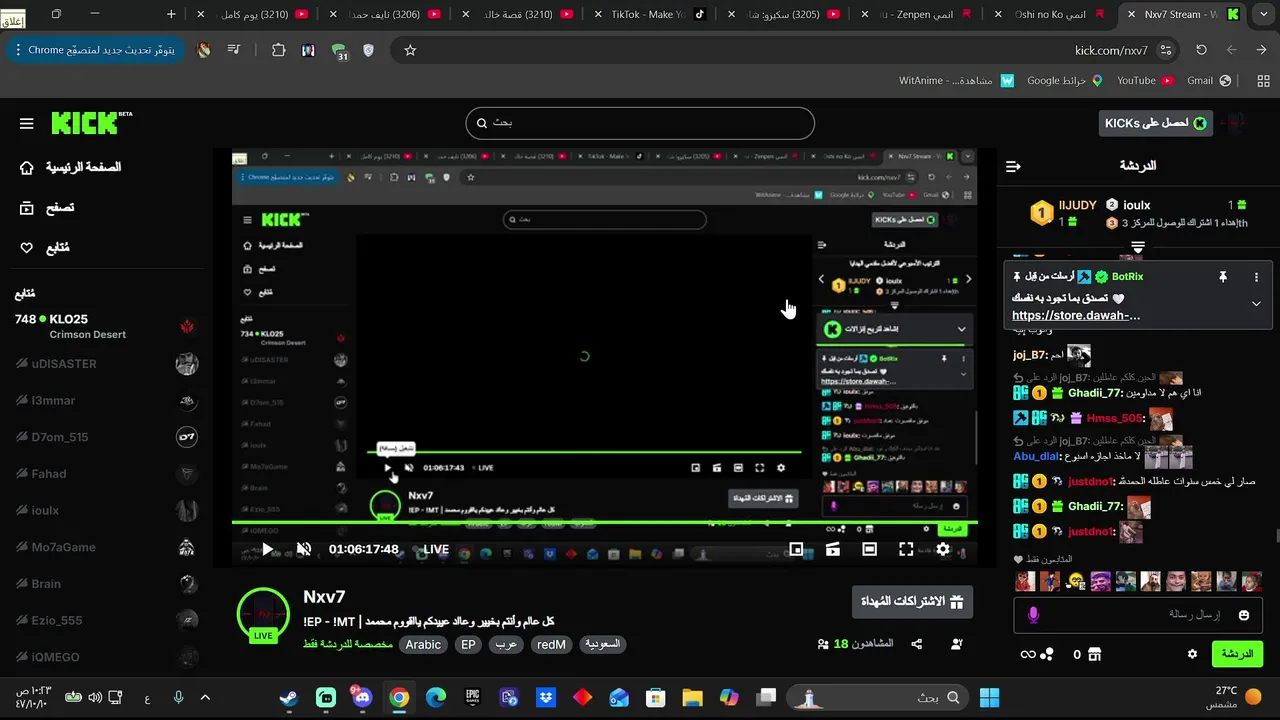Image resolution: width=1280 pixels, height=720 pixels.
Task: Play the stream video
Action: tap(268, 550)
